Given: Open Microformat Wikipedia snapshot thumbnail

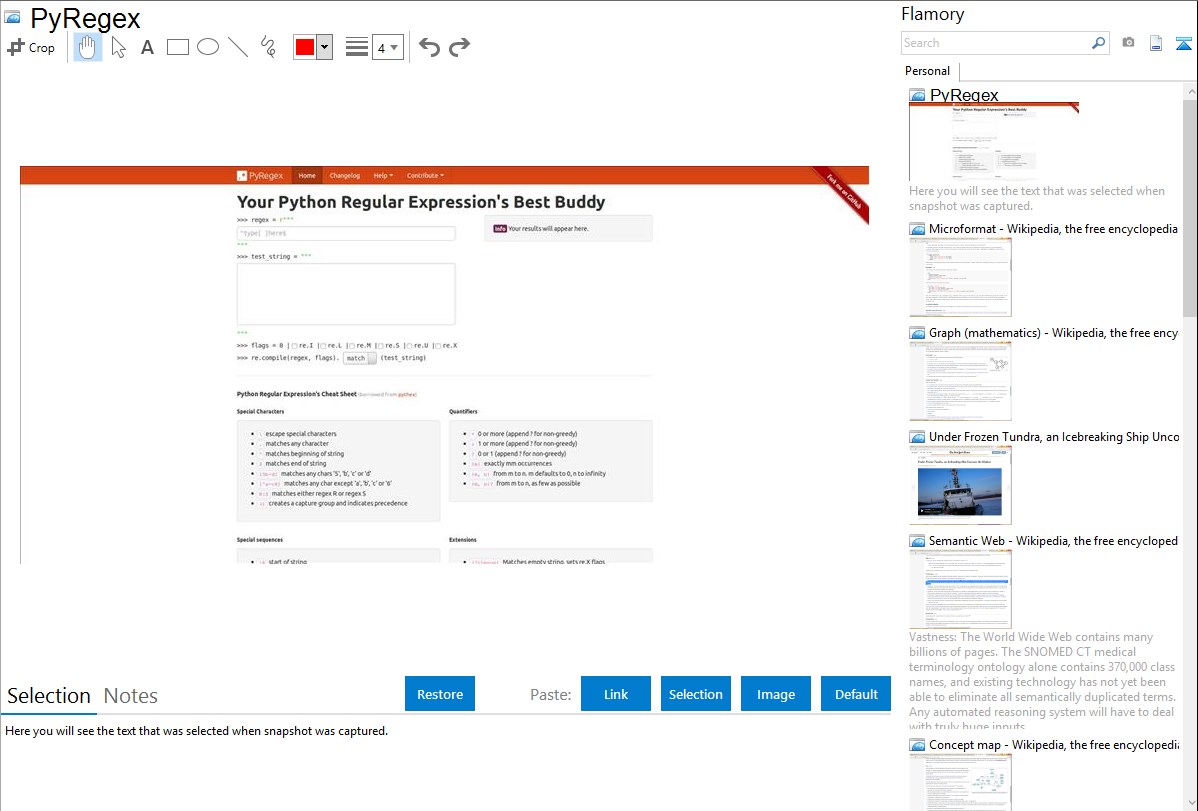Looking at the screenshot, I should coord(960,277).
